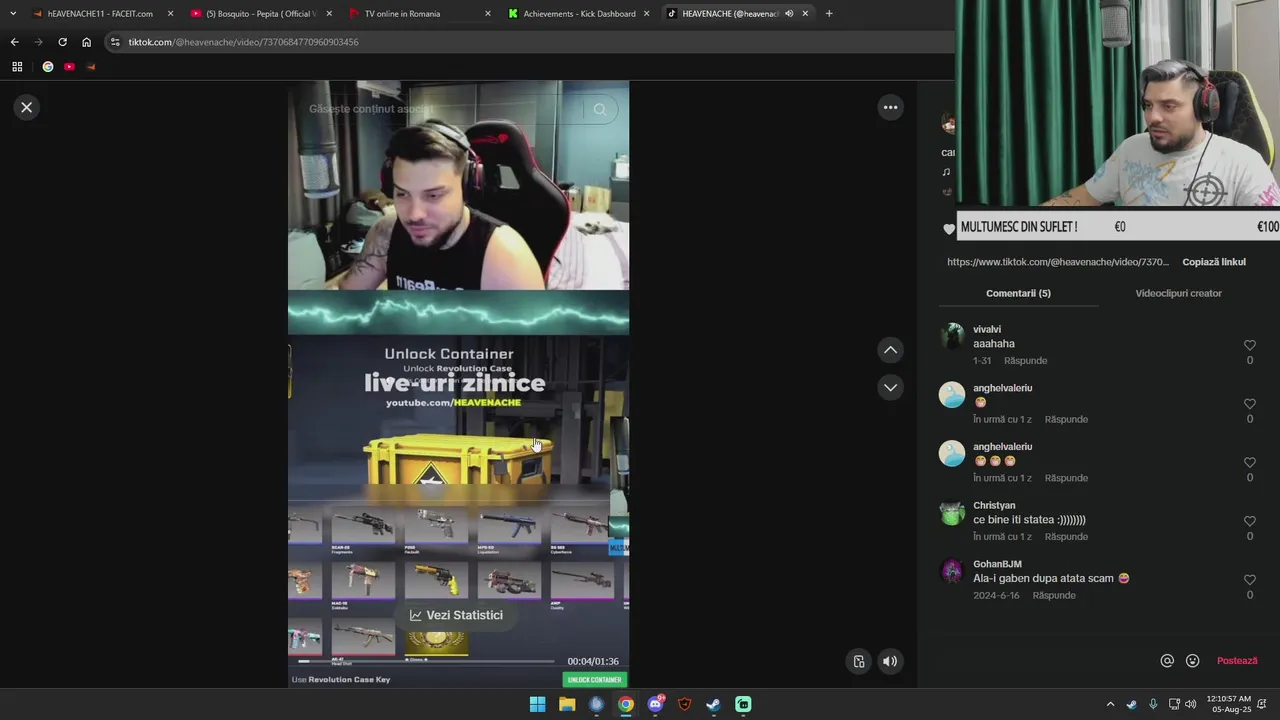The height and width of the screenshot is (720, 1280).
Task: Go back in browser history
Action: [x=14, y=42]
